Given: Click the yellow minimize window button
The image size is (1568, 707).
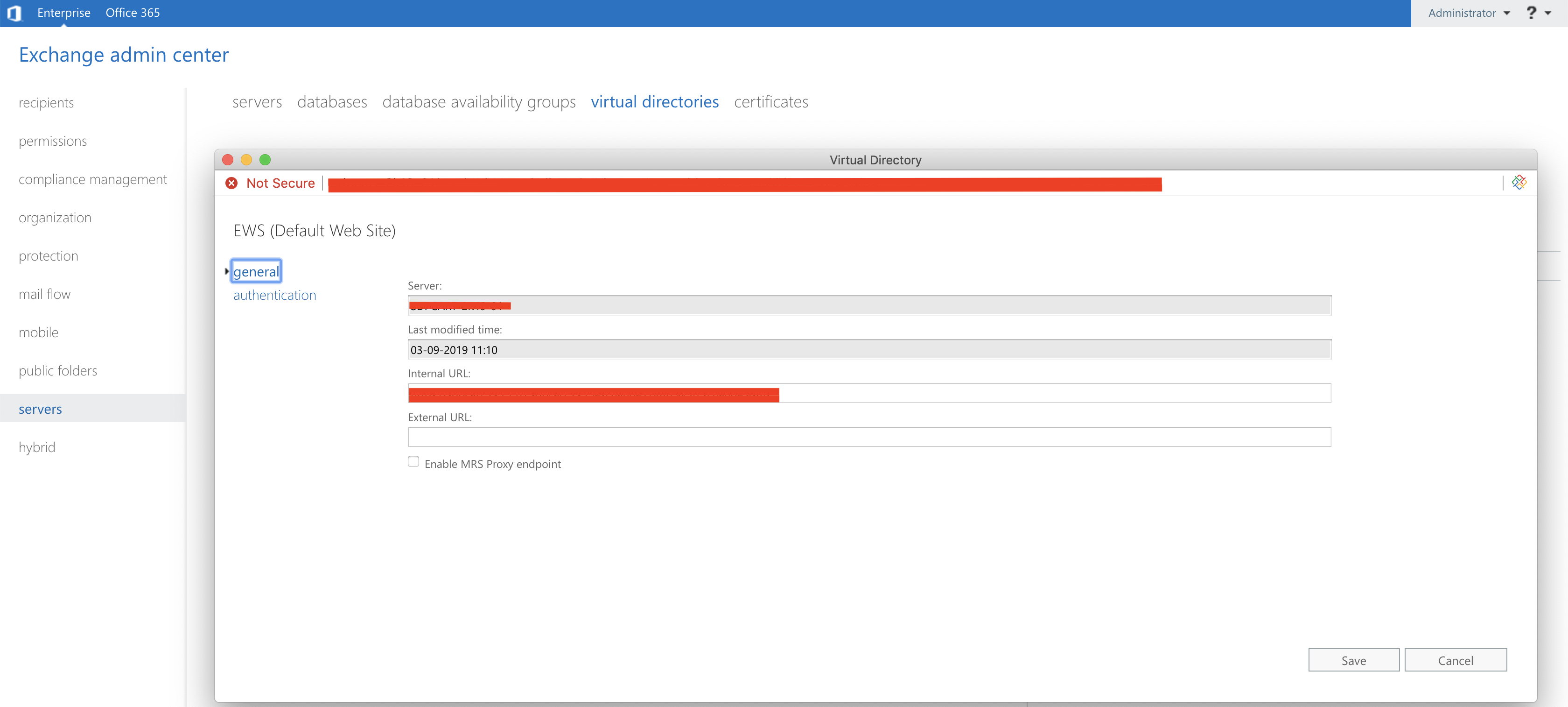Looking at the screenshot, I should pos(246,160).
